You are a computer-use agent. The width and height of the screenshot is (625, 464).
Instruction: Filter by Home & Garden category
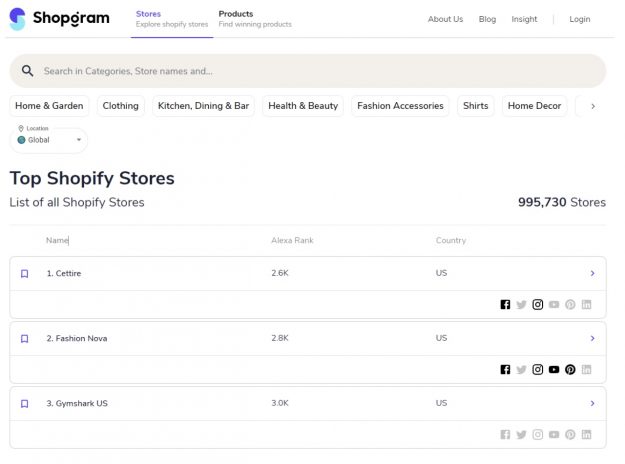point(49,106)
